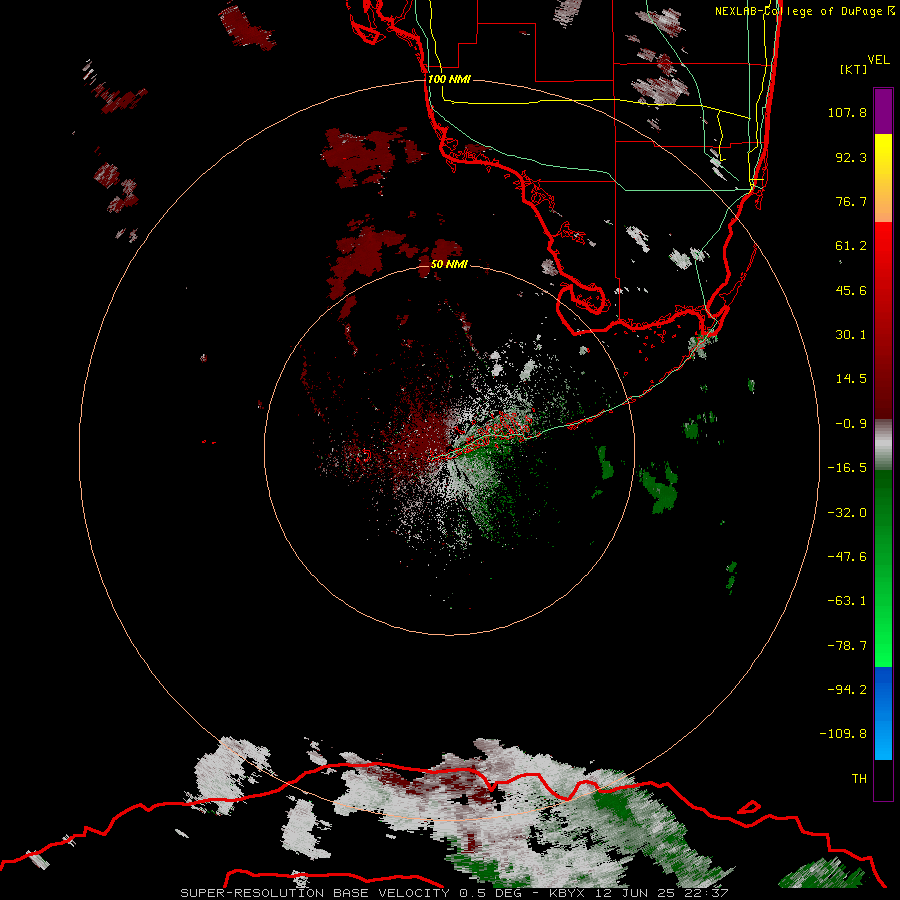Select the 30.1 legend value
Image resolution: width=900 pixels, height=900 pixels.
coord(851,335)
